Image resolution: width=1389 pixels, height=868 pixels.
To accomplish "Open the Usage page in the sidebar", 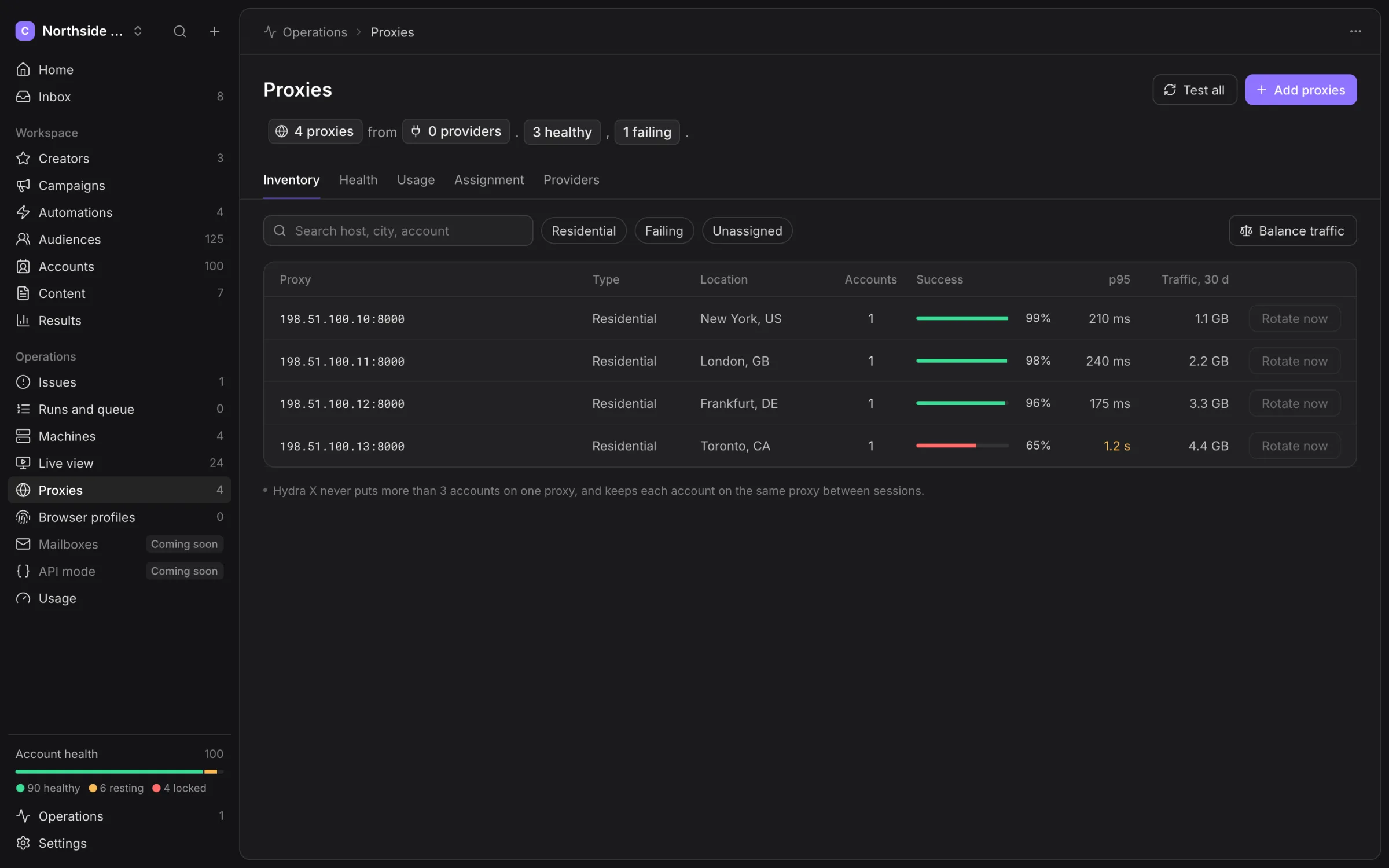I will point(119,598).
